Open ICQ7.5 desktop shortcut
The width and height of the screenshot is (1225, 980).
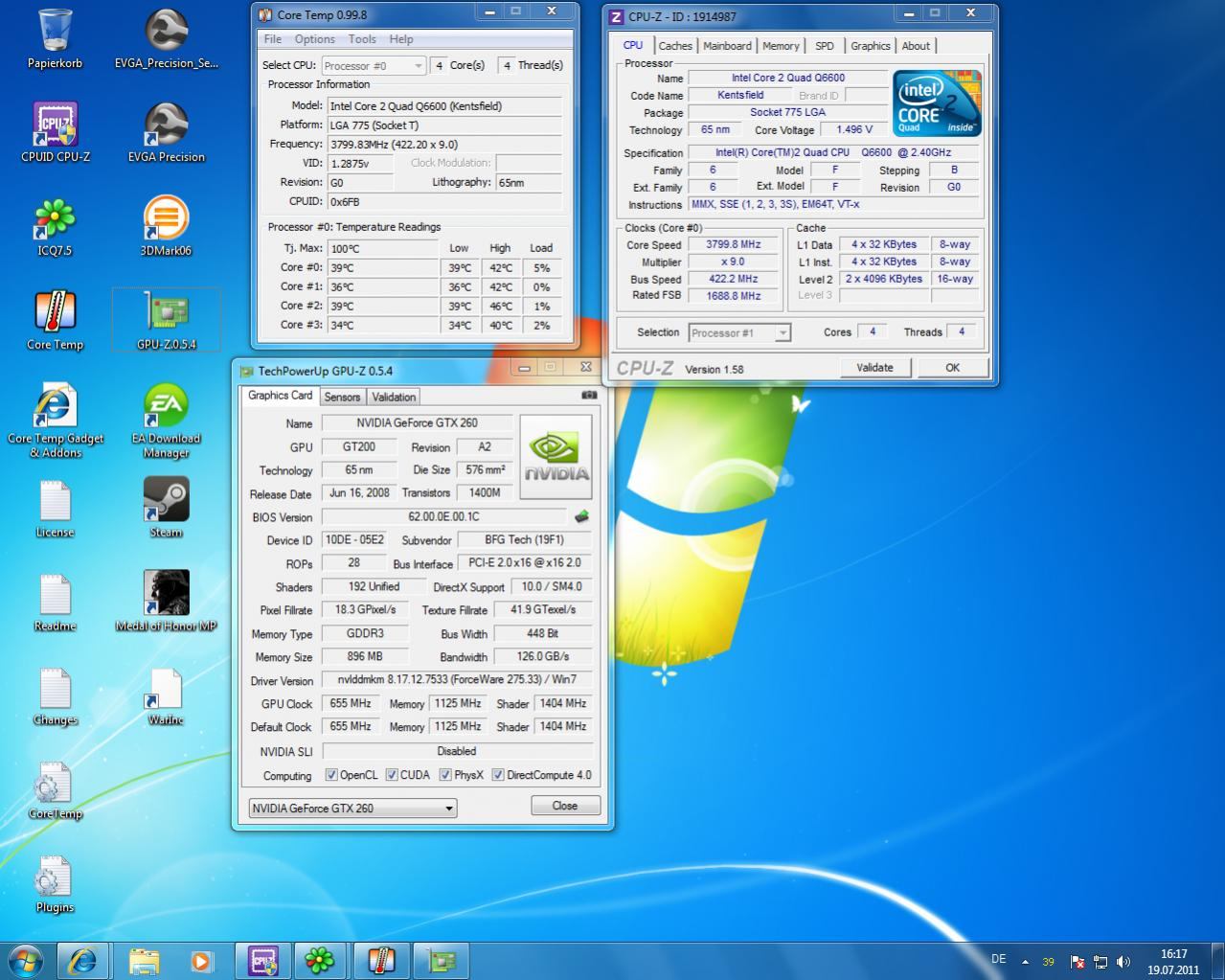point(55,219)
